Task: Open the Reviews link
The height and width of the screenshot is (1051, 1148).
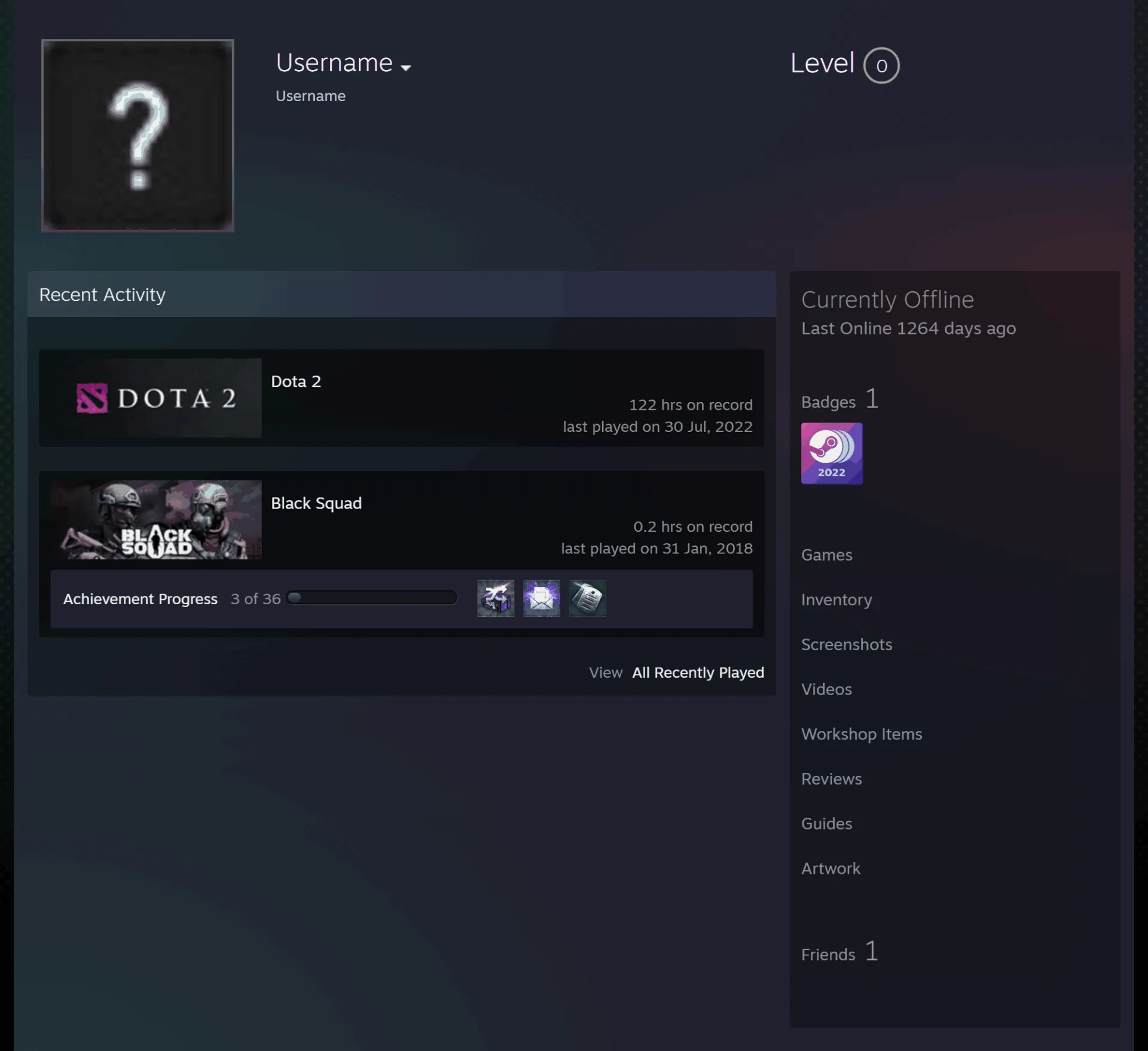Action: click(832, 779)
